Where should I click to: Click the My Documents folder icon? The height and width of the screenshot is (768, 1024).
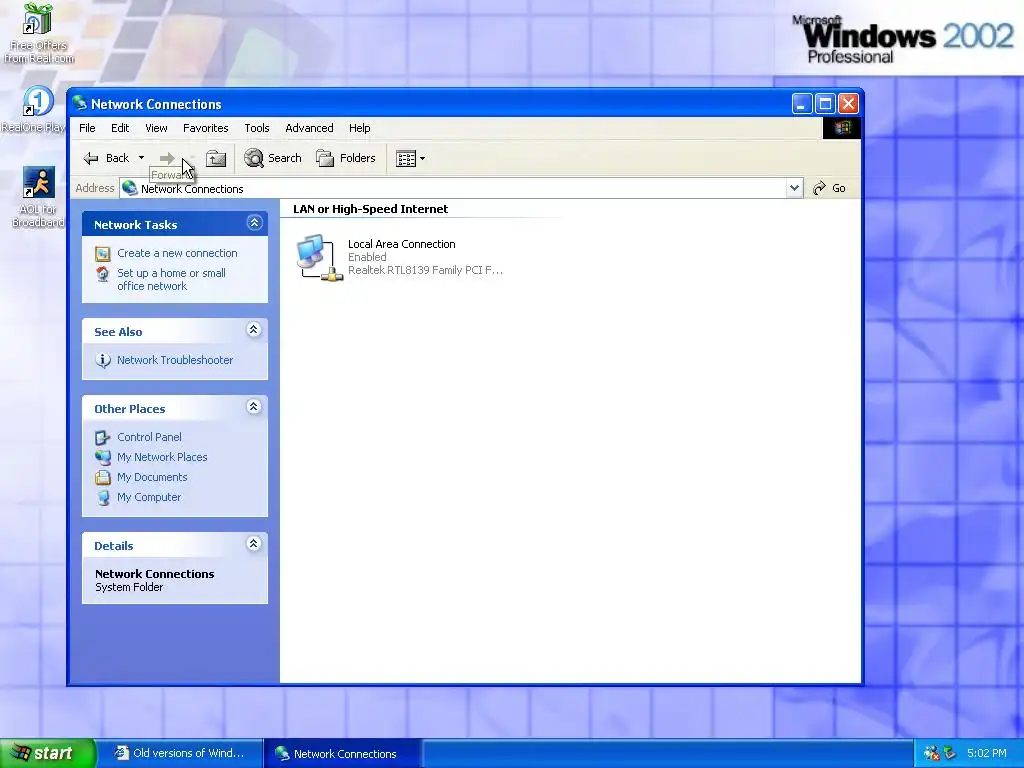click(103, 477)
